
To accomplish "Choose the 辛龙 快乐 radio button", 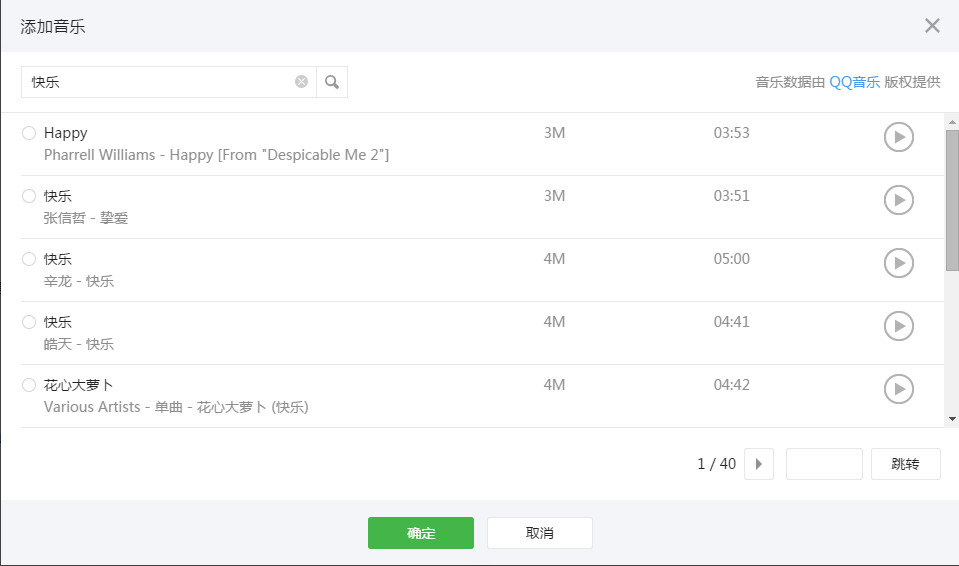I will click(29, 259).
